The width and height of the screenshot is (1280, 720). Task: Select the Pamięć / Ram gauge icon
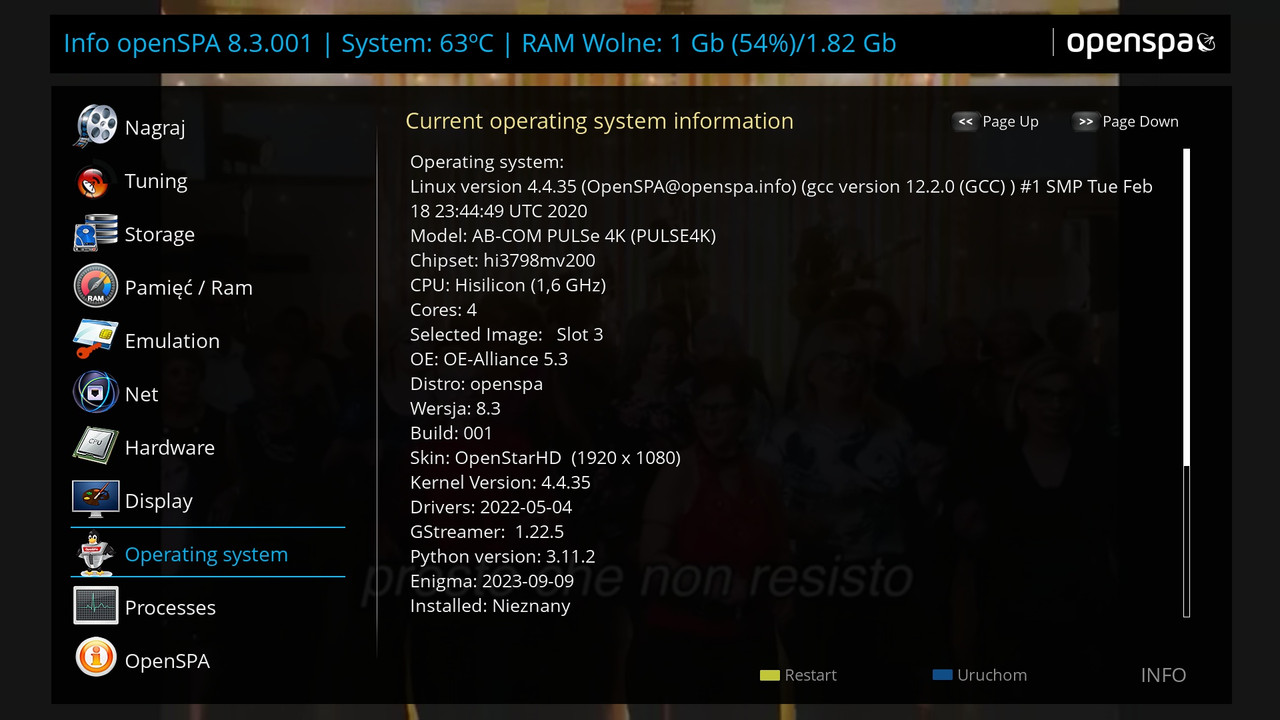click(96, 287)
